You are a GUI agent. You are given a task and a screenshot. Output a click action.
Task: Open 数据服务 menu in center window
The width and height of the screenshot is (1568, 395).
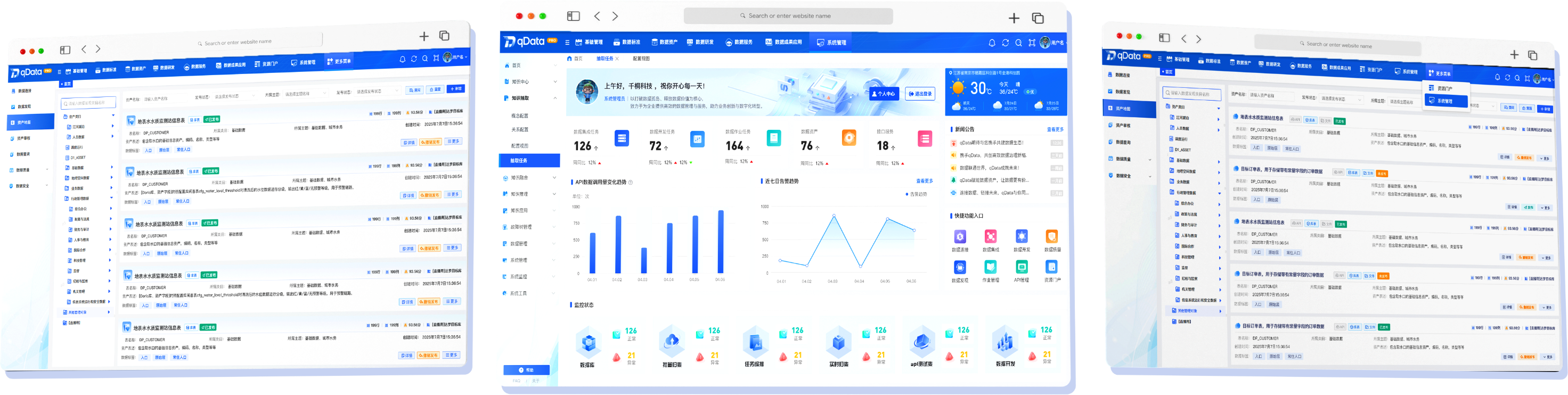point(739,43)
